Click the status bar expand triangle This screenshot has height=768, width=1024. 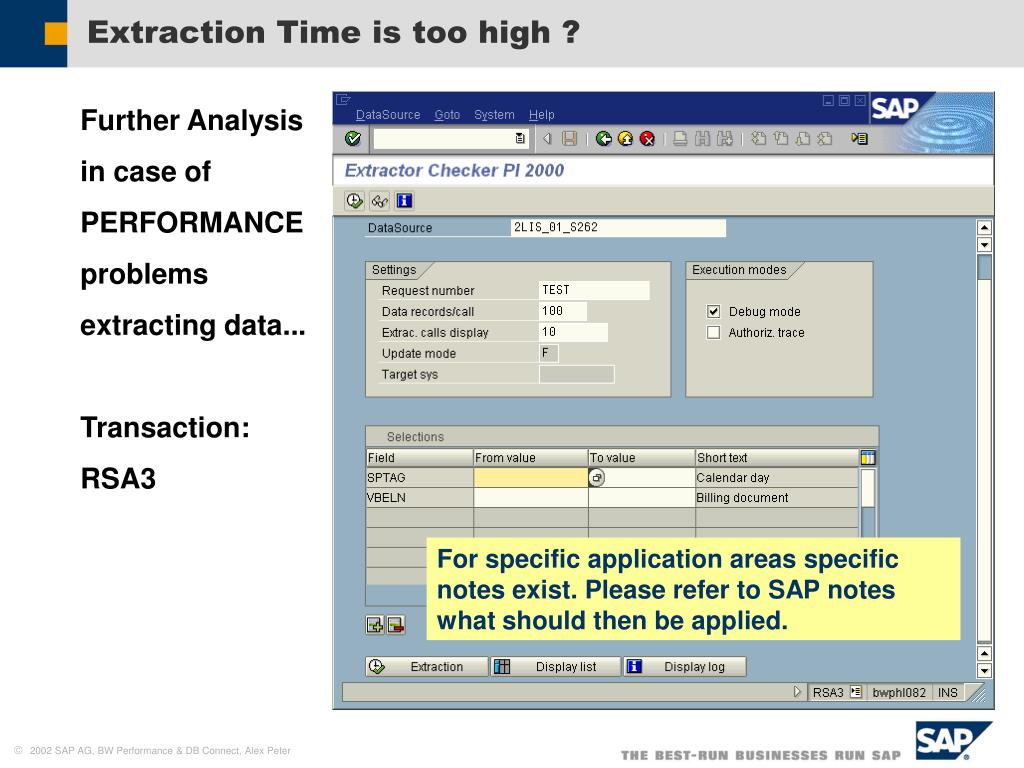tap(797, 692)
